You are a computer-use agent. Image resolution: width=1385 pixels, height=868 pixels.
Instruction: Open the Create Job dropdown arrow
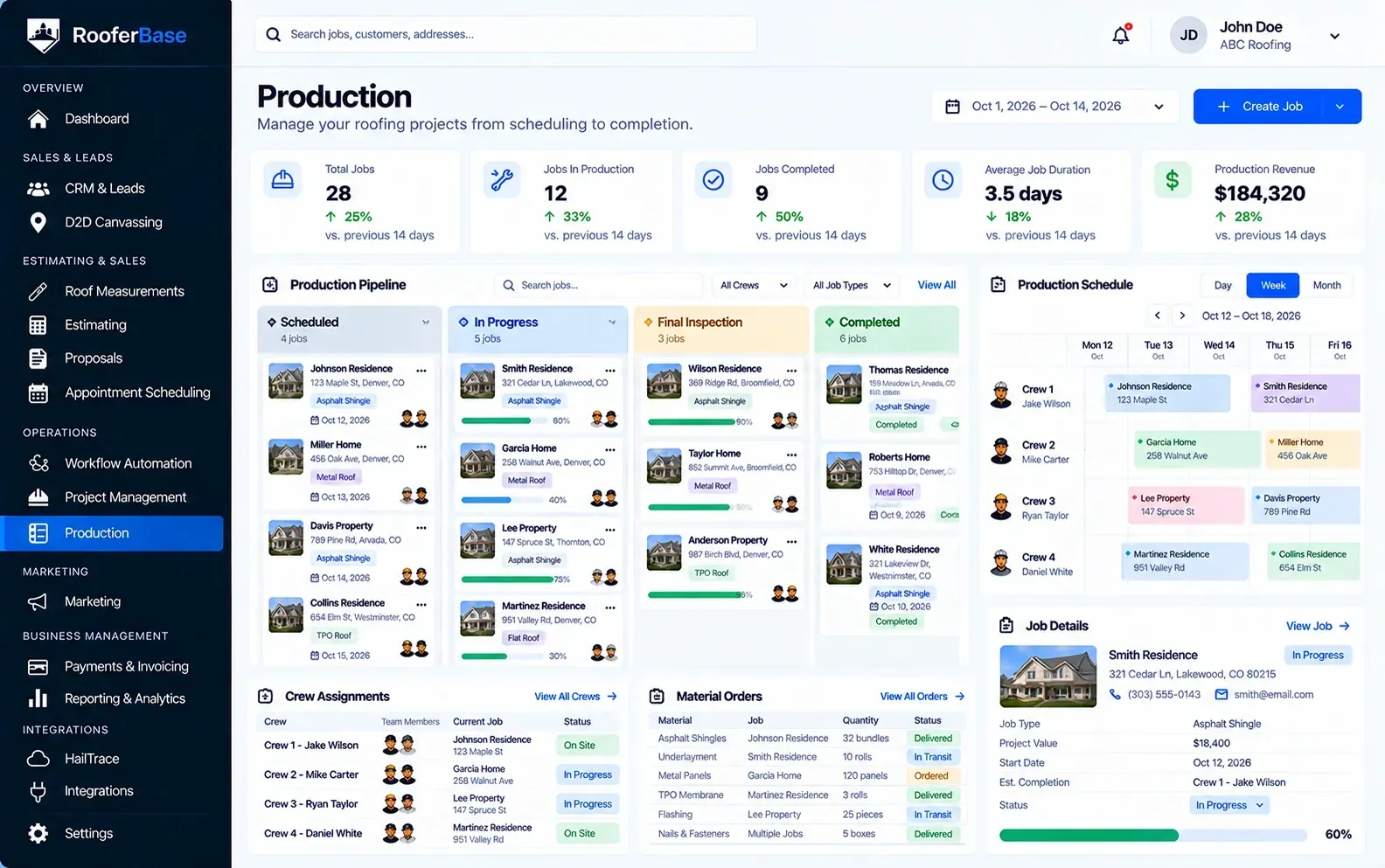click(x=1340, y=107)
